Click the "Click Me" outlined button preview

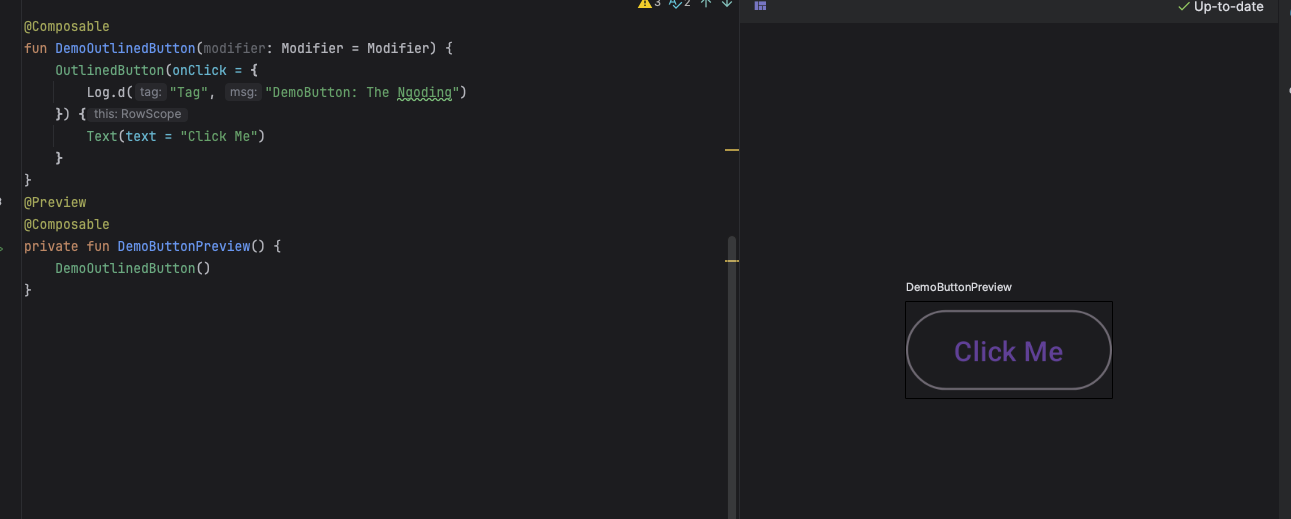coord(1008,351)
